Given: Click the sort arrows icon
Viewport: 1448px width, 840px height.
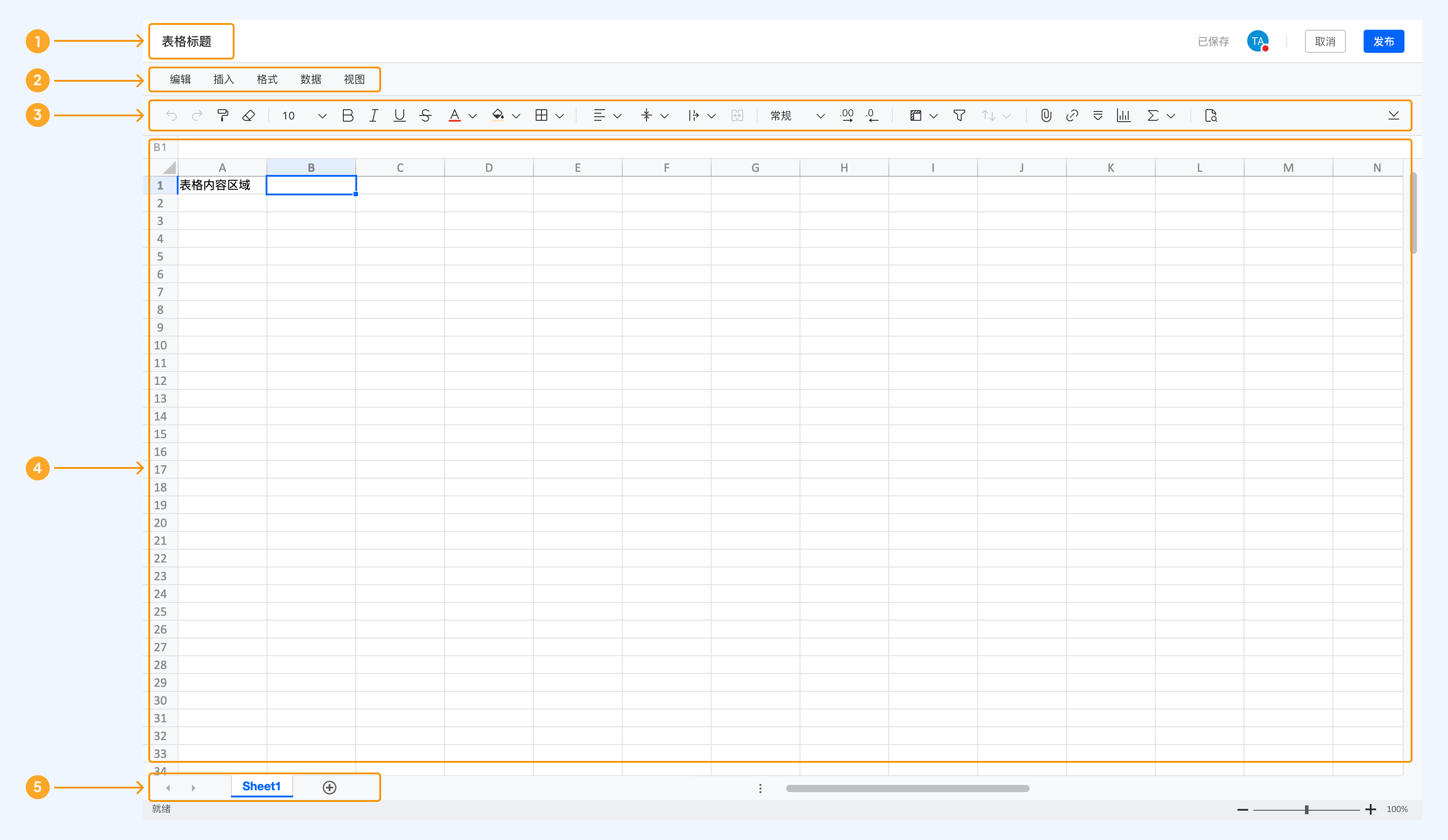Looking at the screenshot, I should [x=988, y=115].
